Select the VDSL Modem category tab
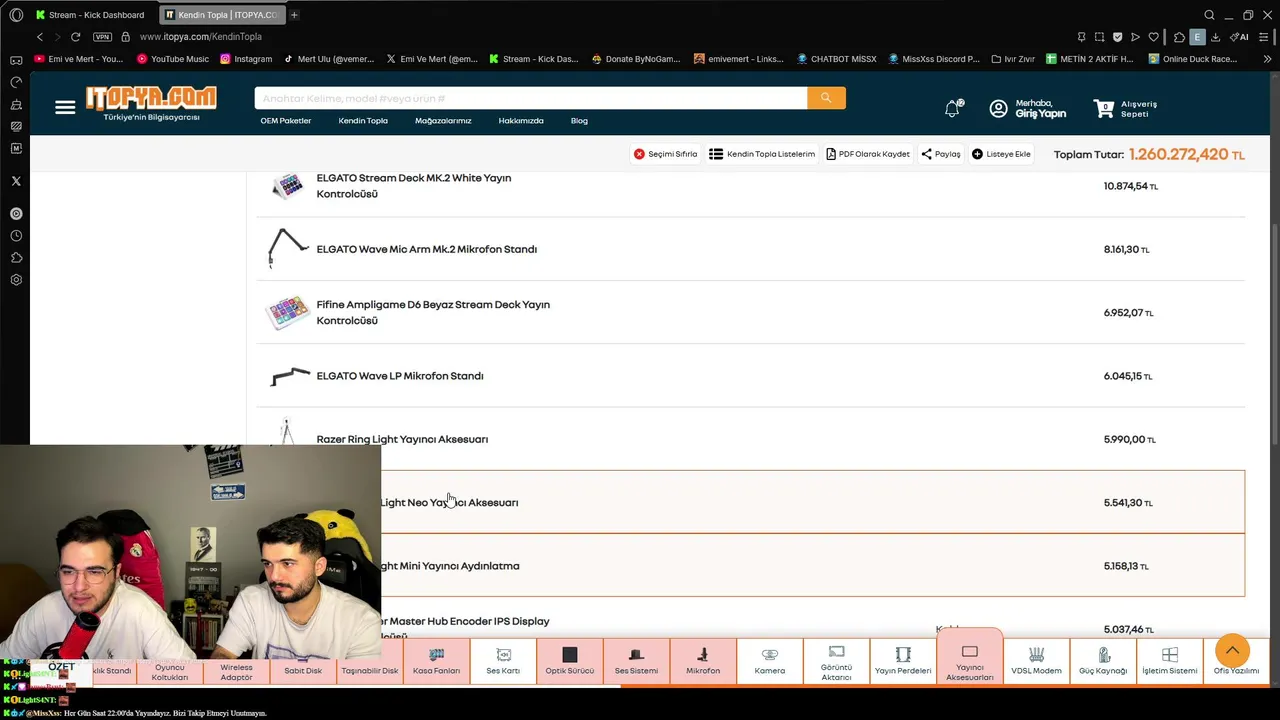Viewport: 1280px width, 720px height. [x=1036, y=661]
